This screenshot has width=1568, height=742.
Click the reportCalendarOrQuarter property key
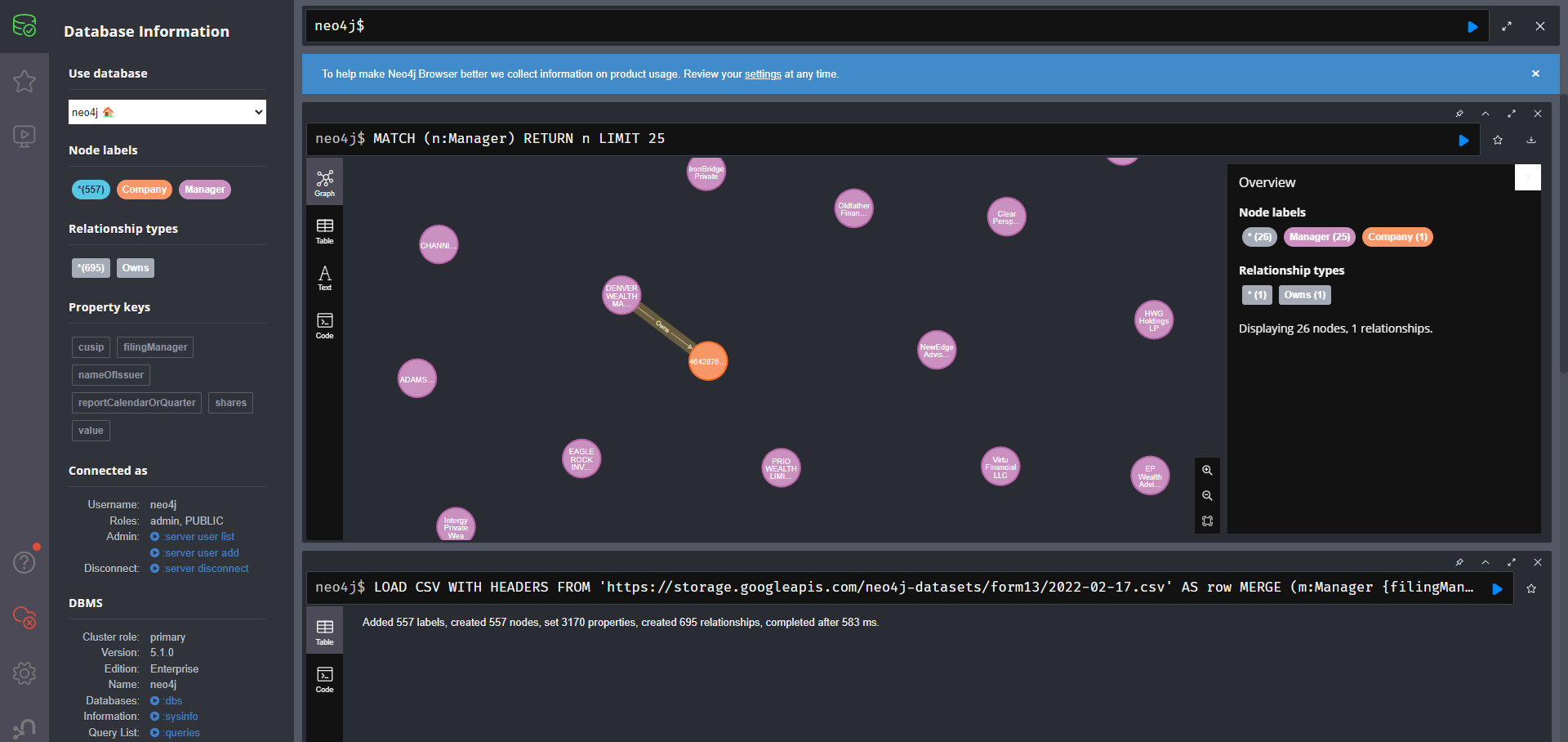pos(137,403)
